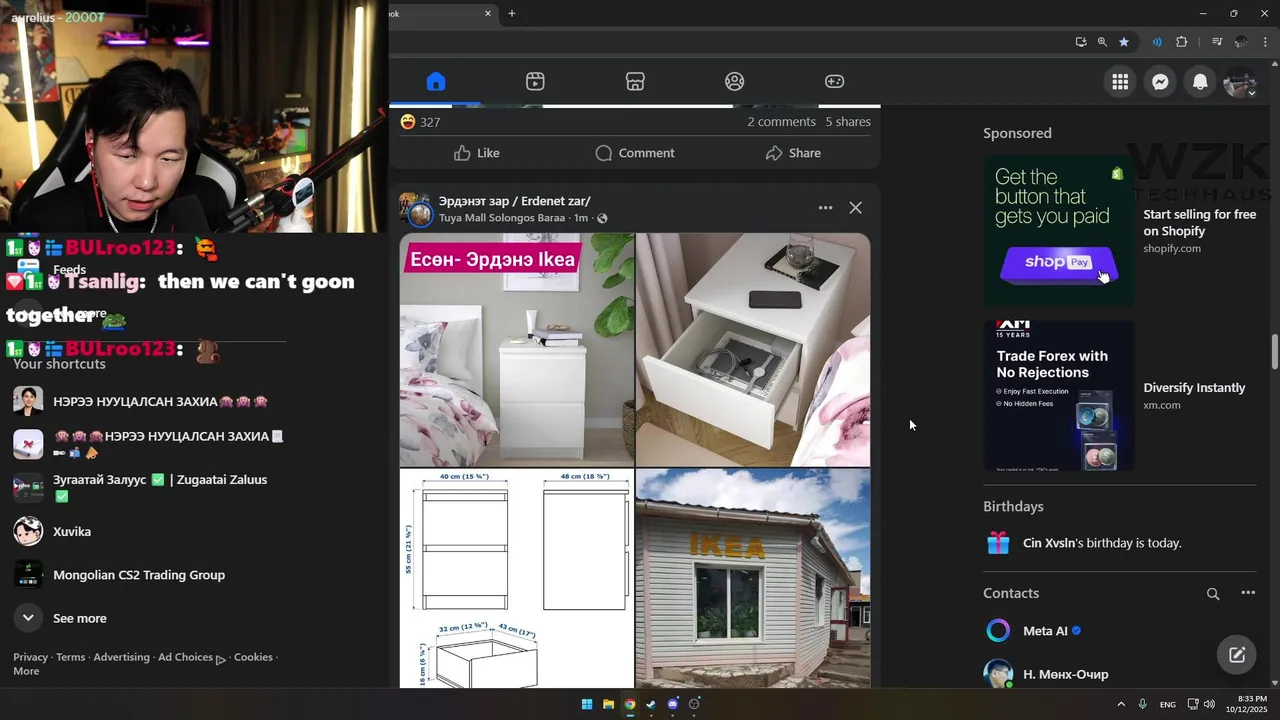The height and width of the screenshot is (720, 1280).
Task: Open reaction list showing 327
Action: (420, 122)
